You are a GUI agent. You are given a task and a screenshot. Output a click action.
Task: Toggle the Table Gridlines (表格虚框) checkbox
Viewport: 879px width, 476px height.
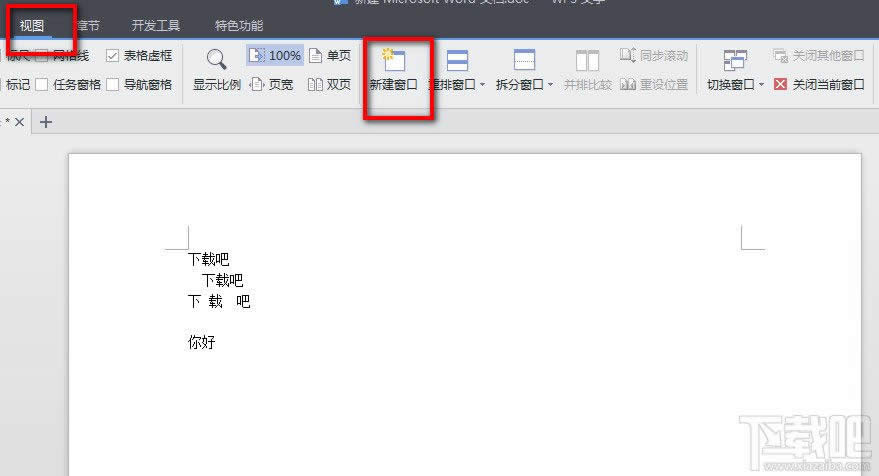(113, 56)
